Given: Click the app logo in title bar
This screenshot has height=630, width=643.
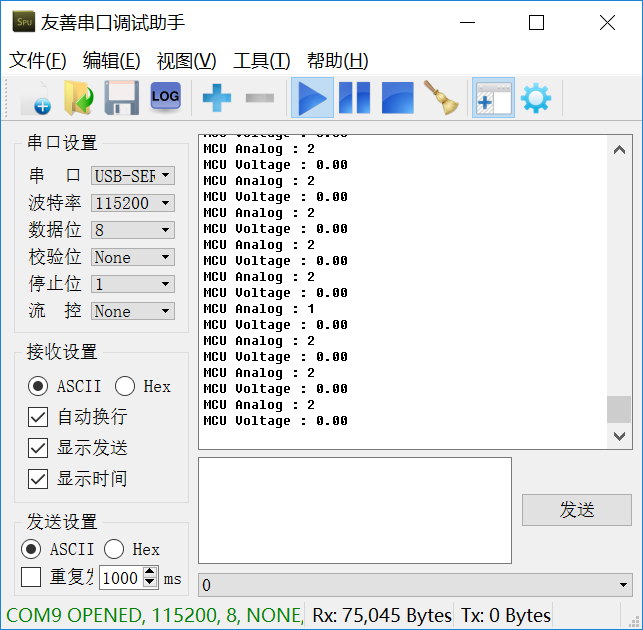Looking at the screenshot, I should (x=24, y=22).
